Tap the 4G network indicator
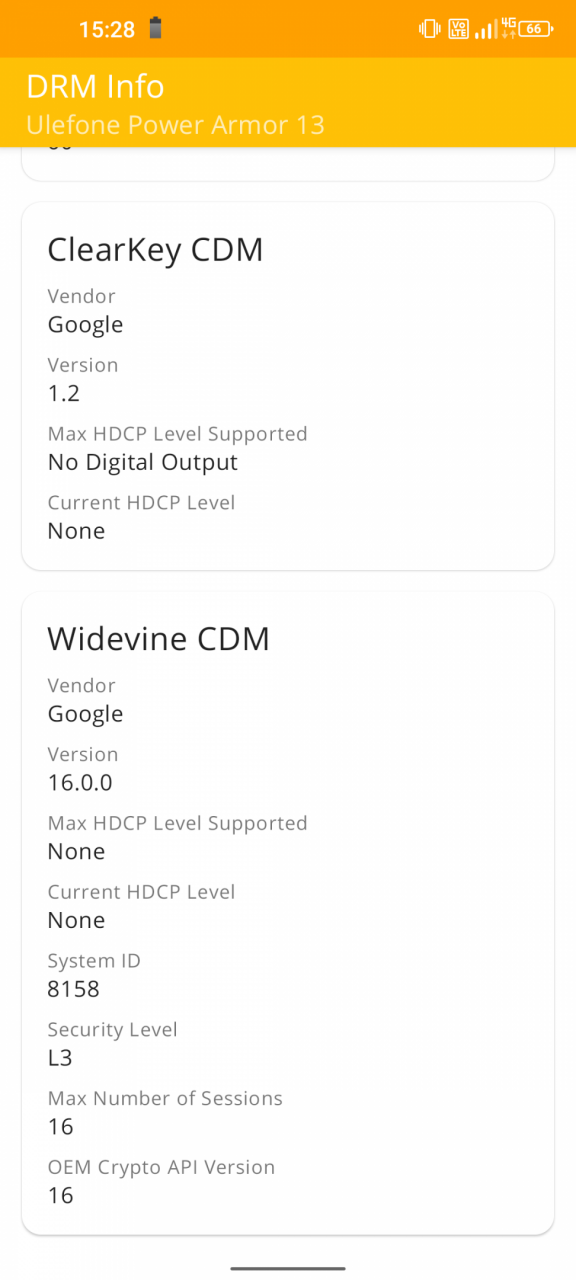The width and height of the screenshot is (576, 1280). (508, 27)
